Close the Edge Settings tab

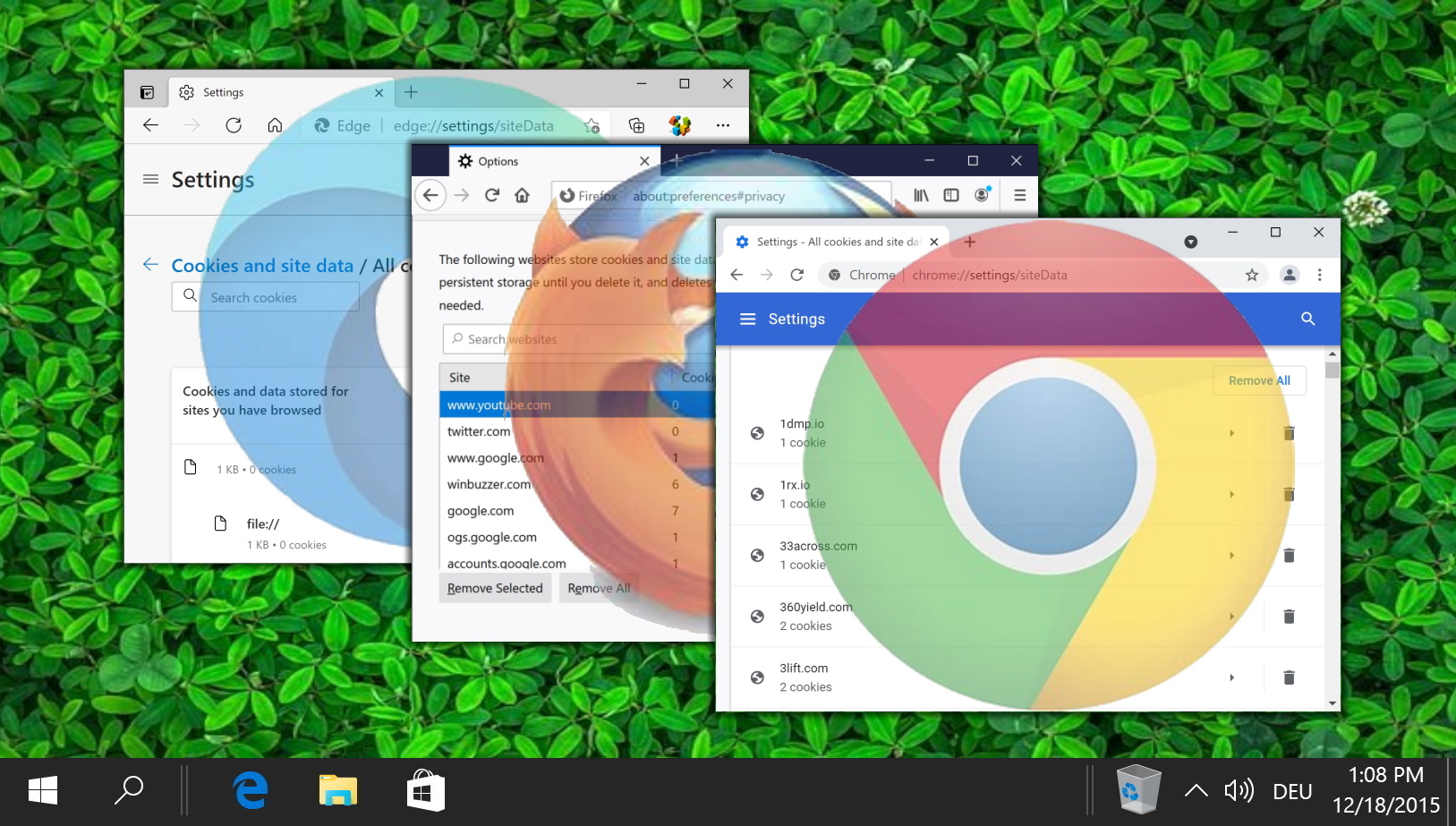pos(379,92)
